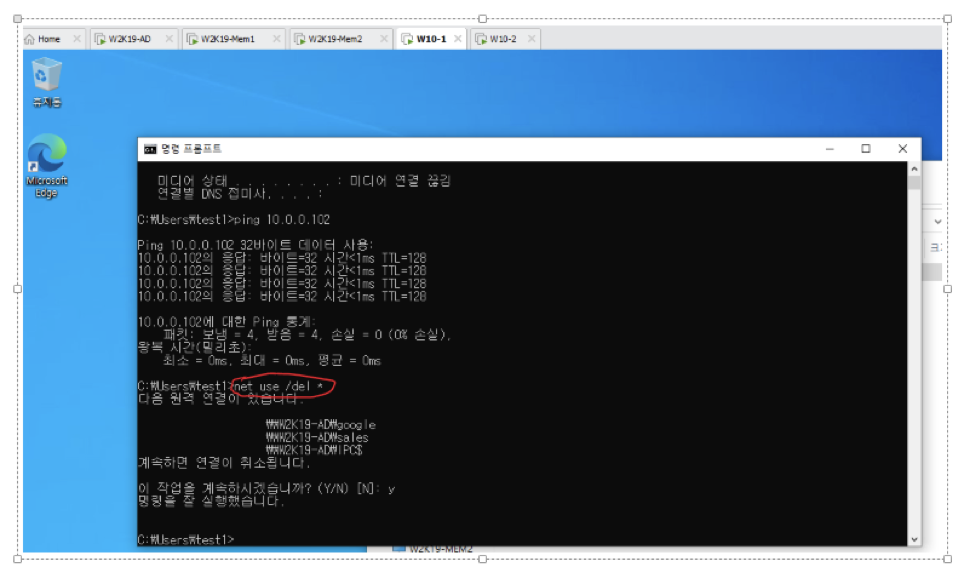964x584 pixels.
Task: Close the W10-2 tab
Action: (532, 39)
